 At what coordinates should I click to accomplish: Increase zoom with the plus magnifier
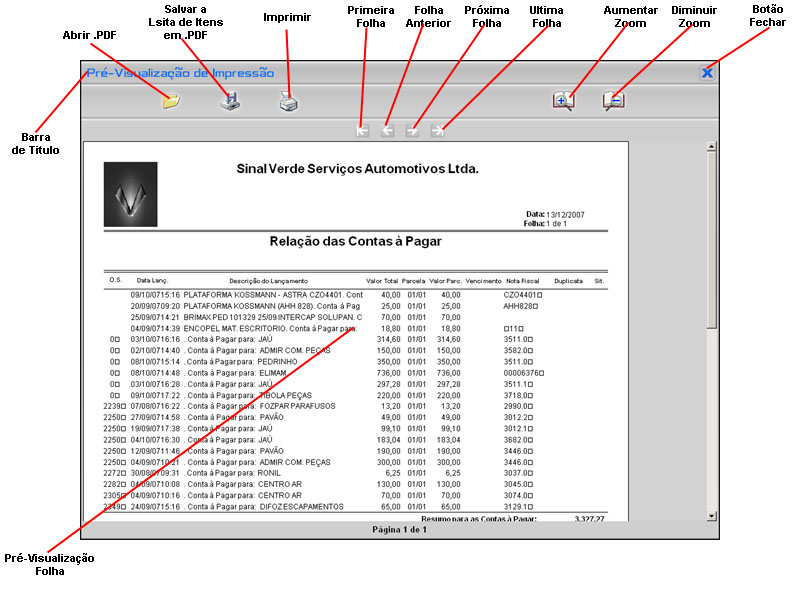click(x=564, y=100)
